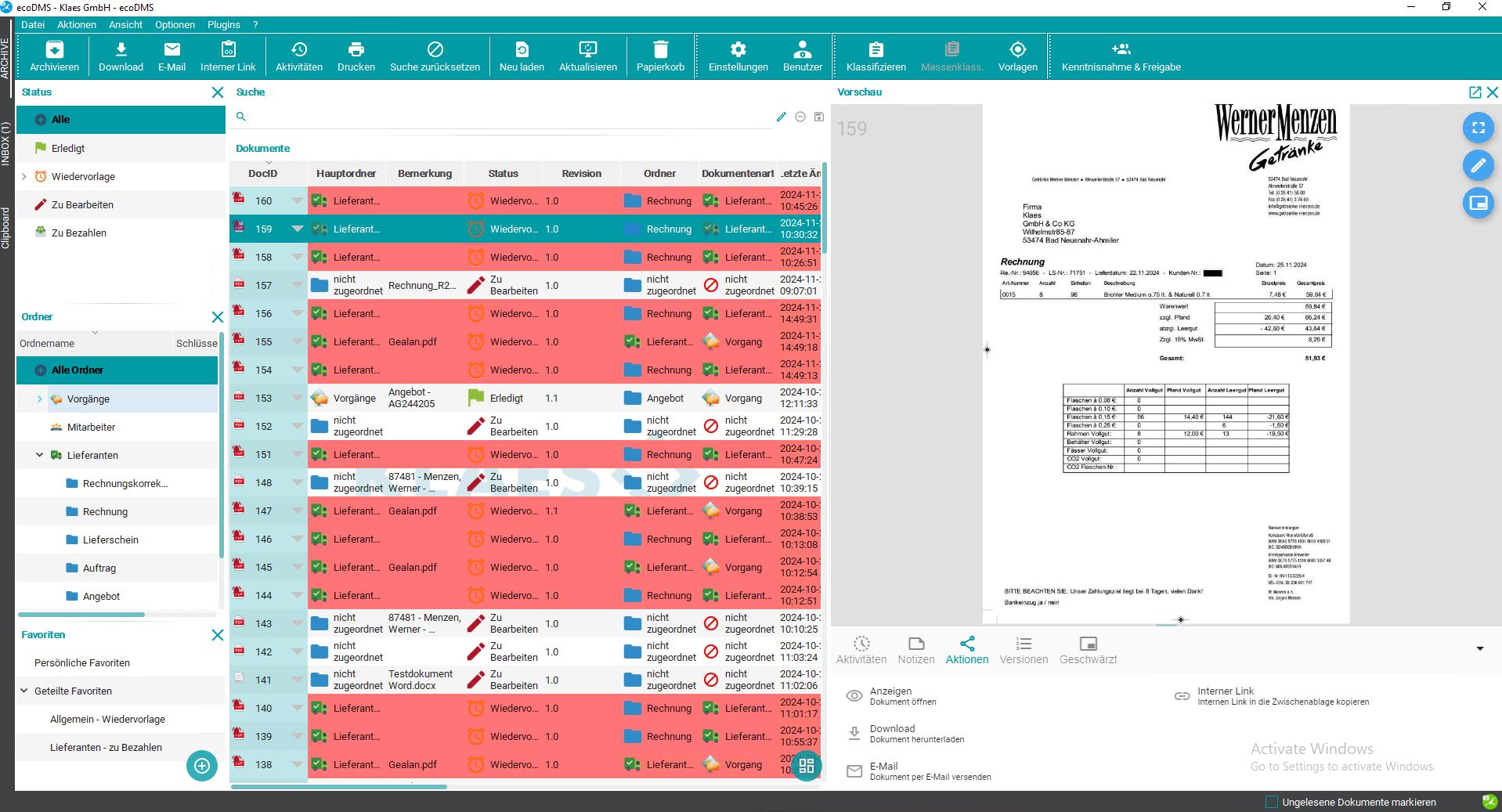1502x812 pixels.
Task: Open Vorlagen from the toolbar
Action: click(1017, 51)
